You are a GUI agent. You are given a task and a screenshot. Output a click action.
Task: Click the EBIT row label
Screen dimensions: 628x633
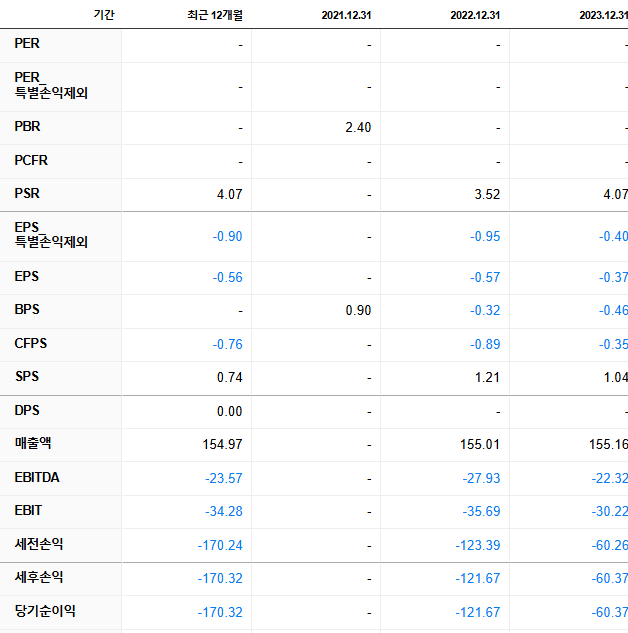[x=28, y=511]
